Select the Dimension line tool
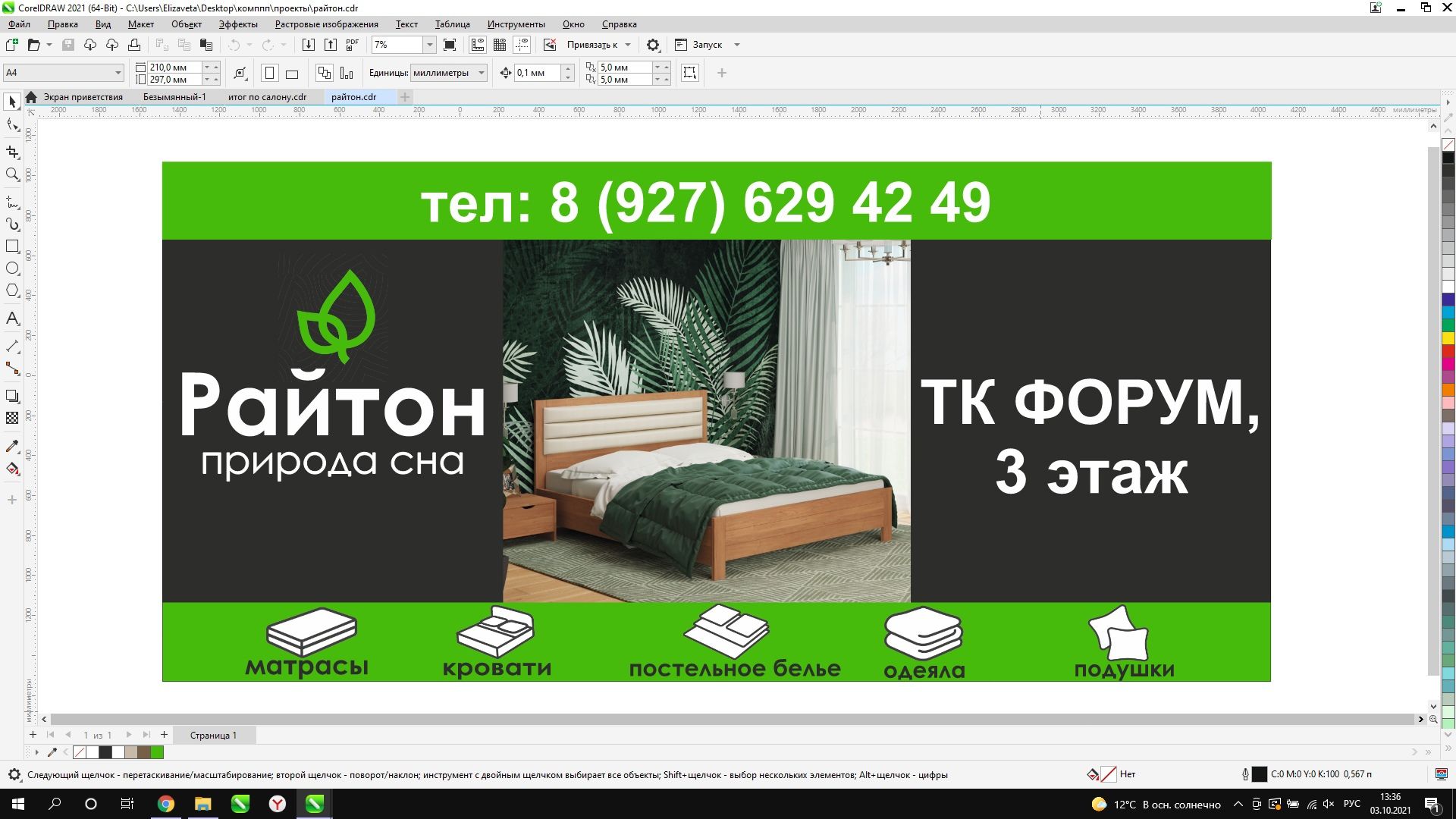 12,346
